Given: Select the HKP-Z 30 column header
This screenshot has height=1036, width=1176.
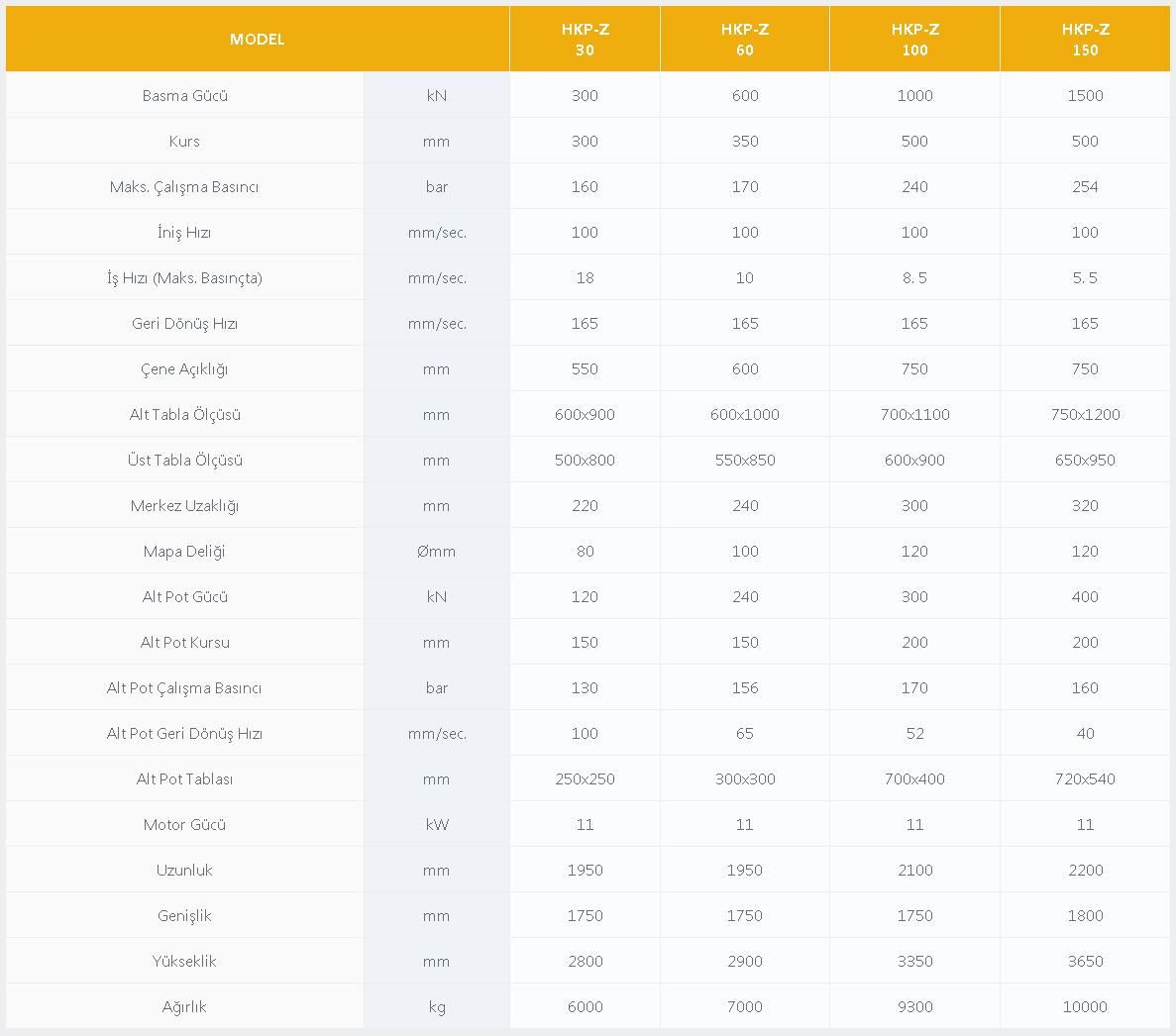Looking at the screenshot, I should (585, 39).
